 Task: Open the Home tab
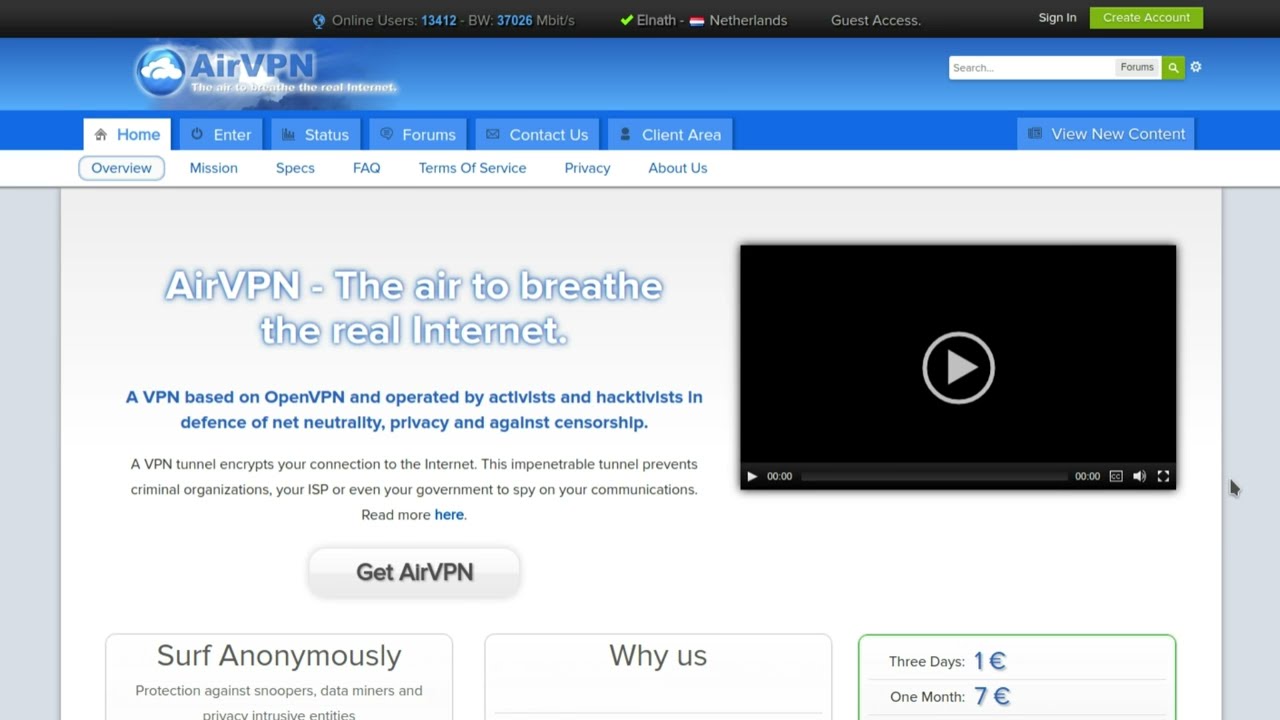point(127,134)
